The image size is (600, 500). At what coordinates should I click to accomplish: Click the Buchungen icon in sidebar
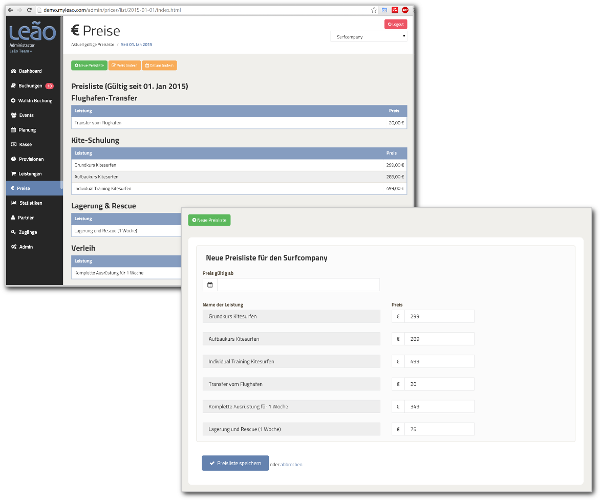point(12,86)
